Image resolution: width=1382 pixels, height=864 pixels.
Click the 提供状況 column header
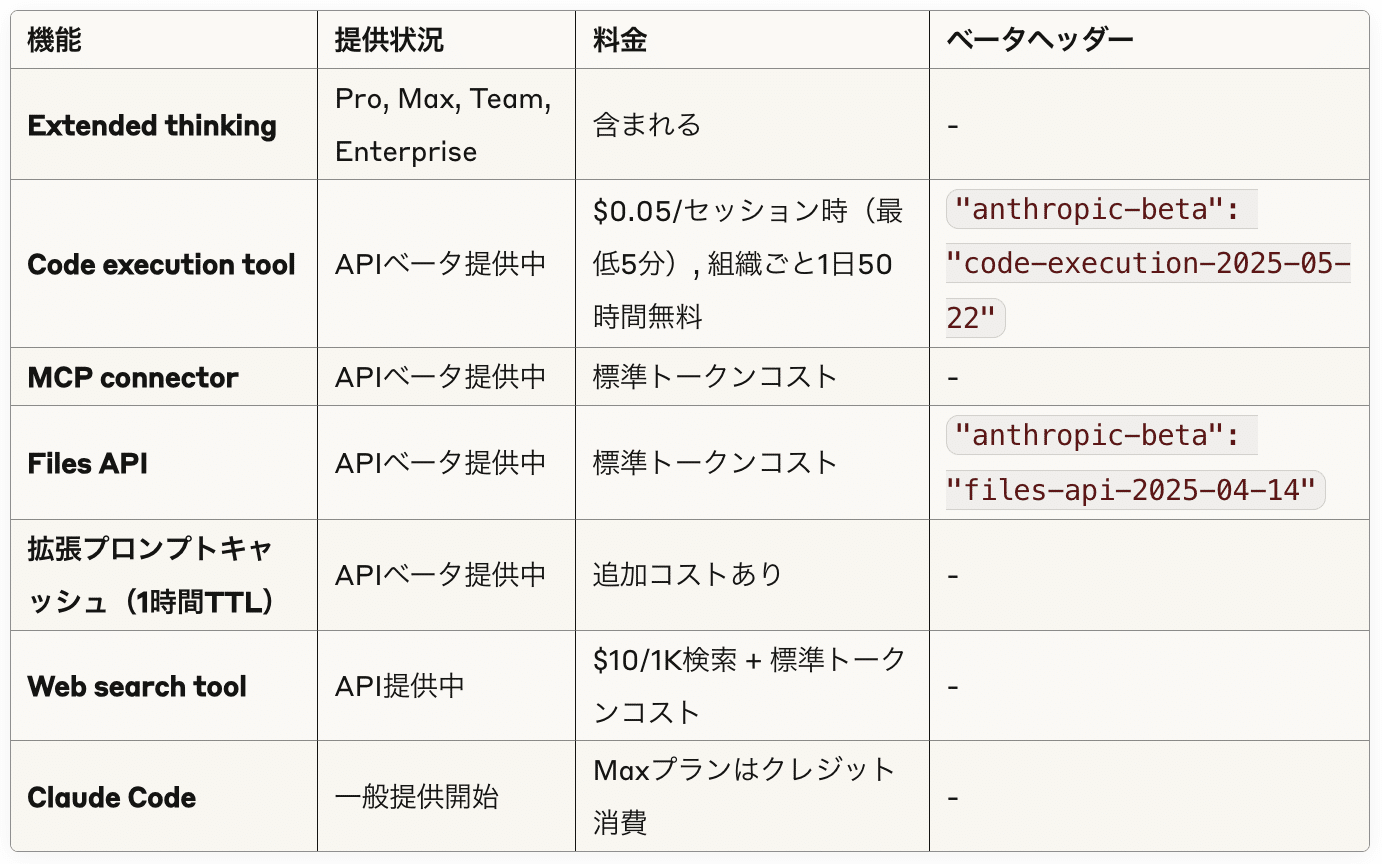point(389,40)
